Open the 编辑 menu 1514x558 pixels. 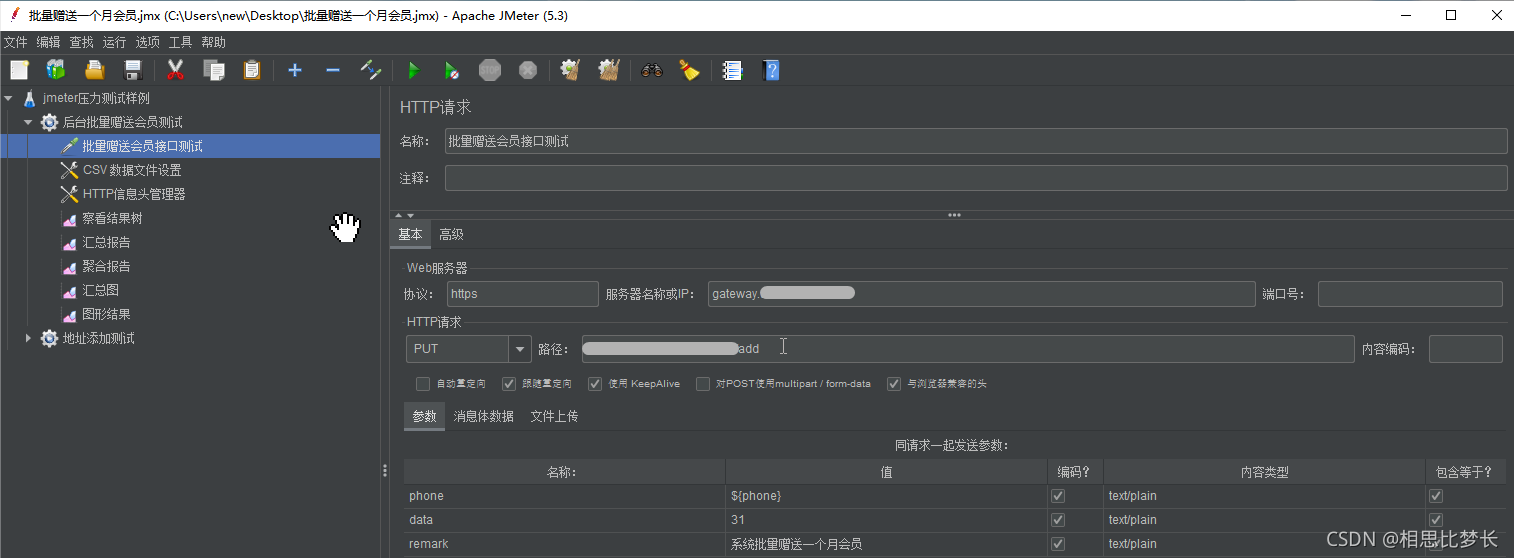click(48, 42)
